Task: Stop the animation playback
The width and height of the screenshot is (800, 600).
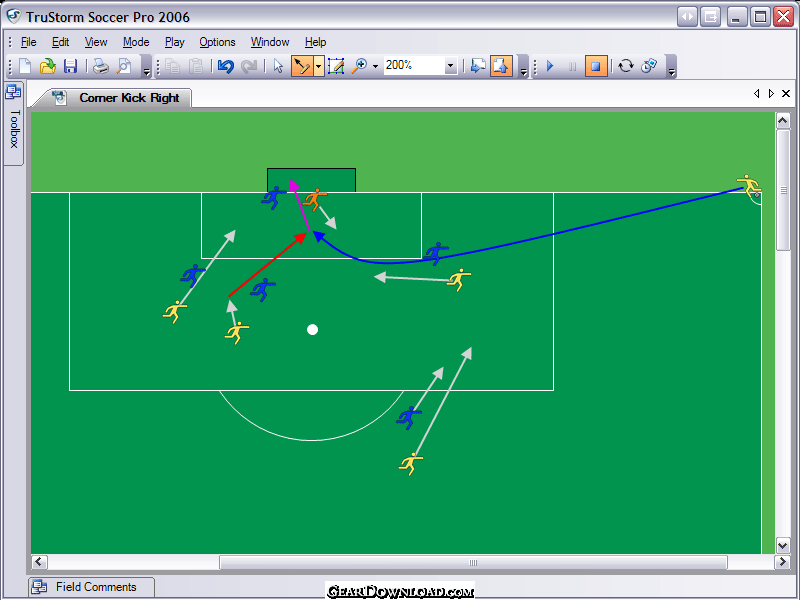Action: pos(596,66)
